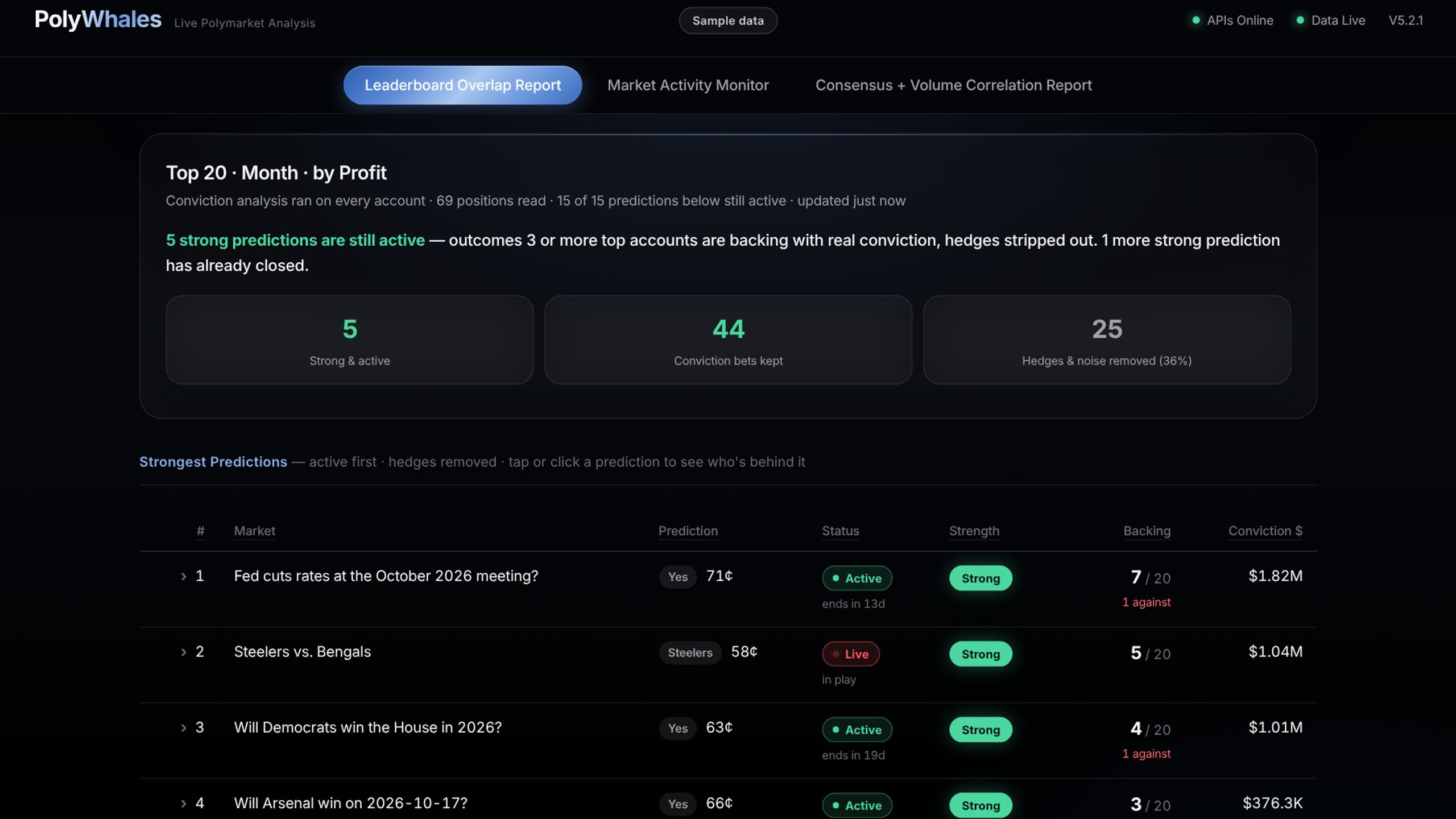Expand row 1 Fed cuts rates chevron

click(x=183, y=576)
